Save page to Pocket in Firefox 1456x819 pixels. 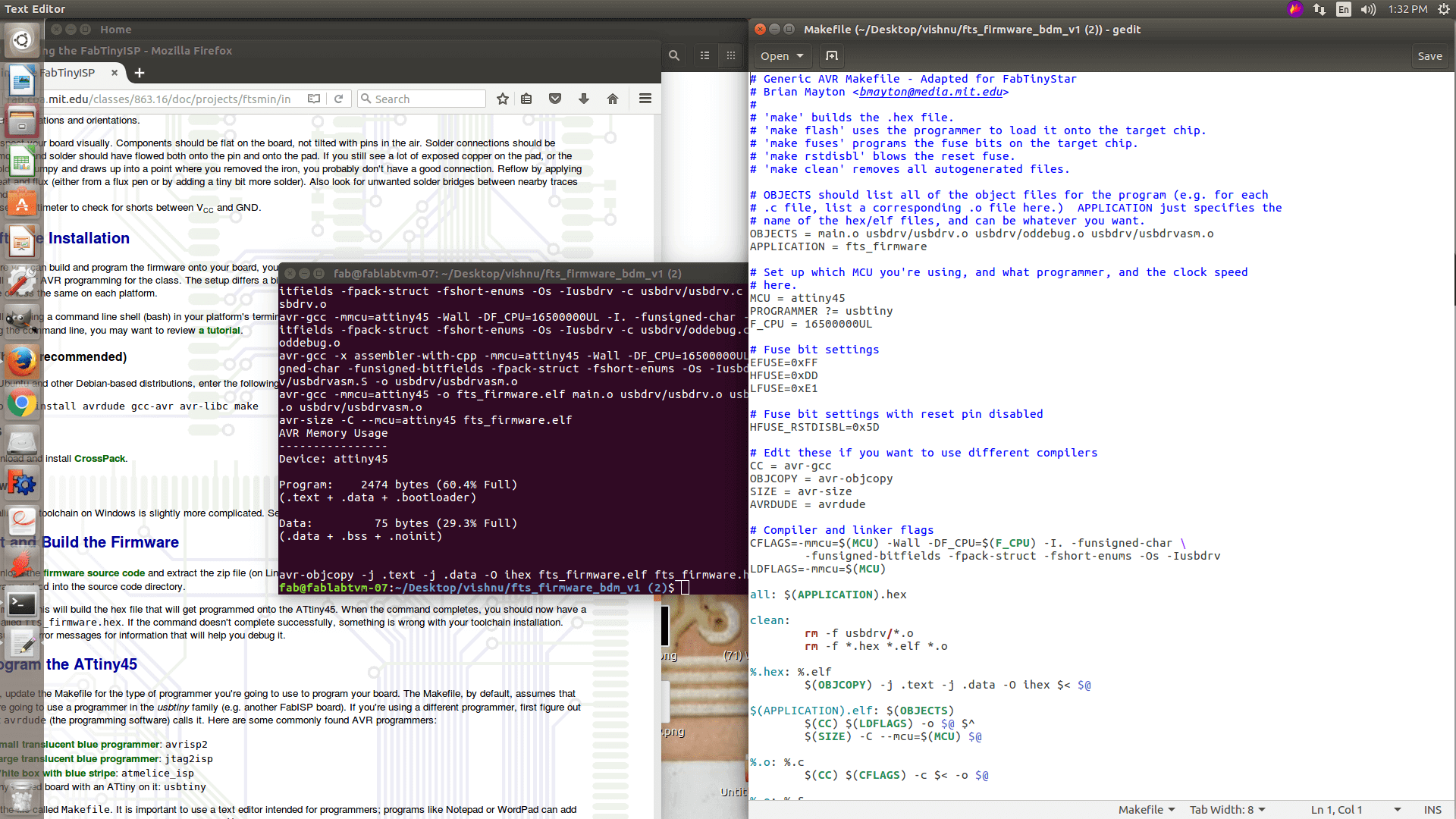555,99
